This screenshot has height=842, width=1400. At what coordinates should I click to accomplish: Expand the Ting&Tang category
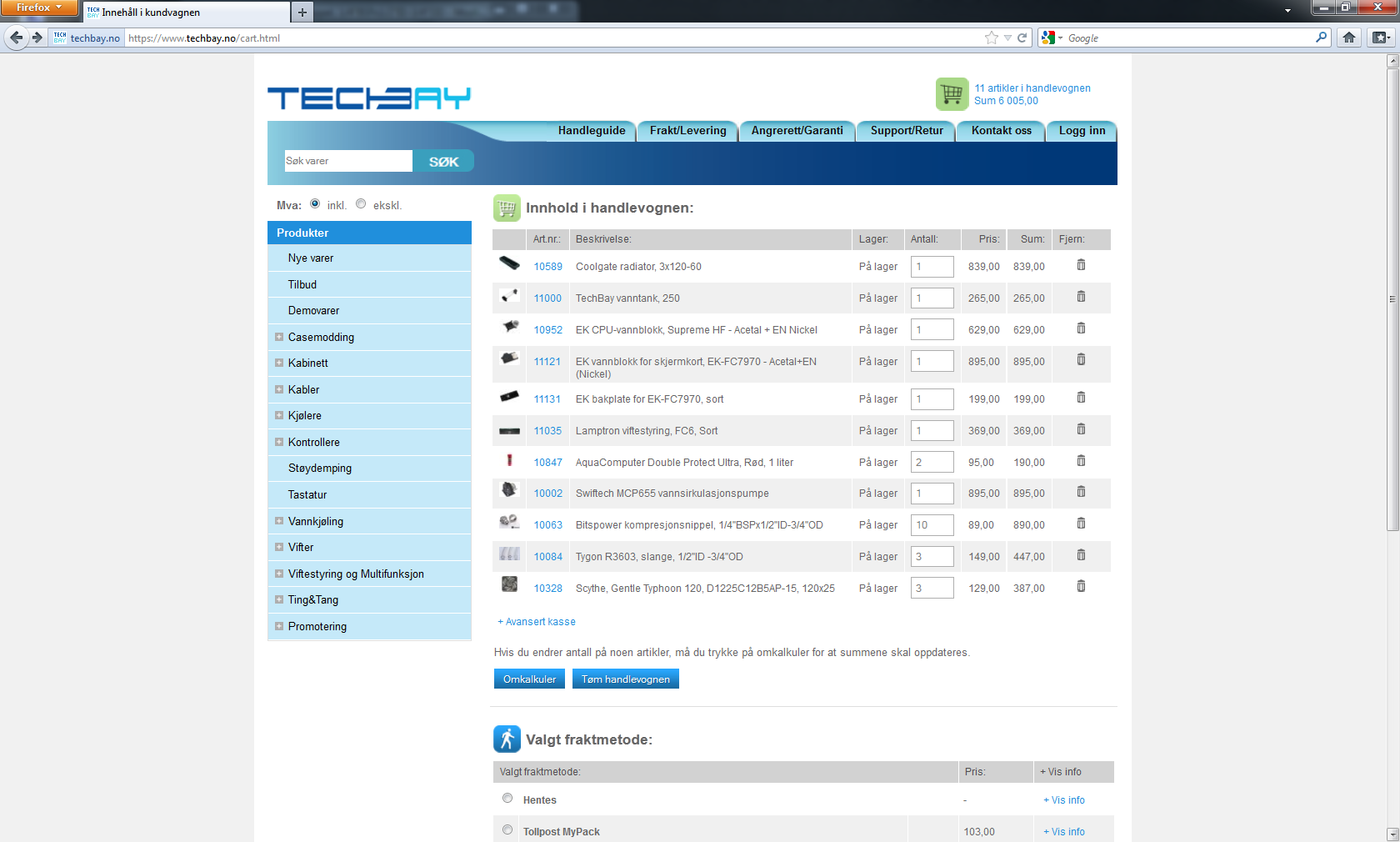tap(279, 599)
